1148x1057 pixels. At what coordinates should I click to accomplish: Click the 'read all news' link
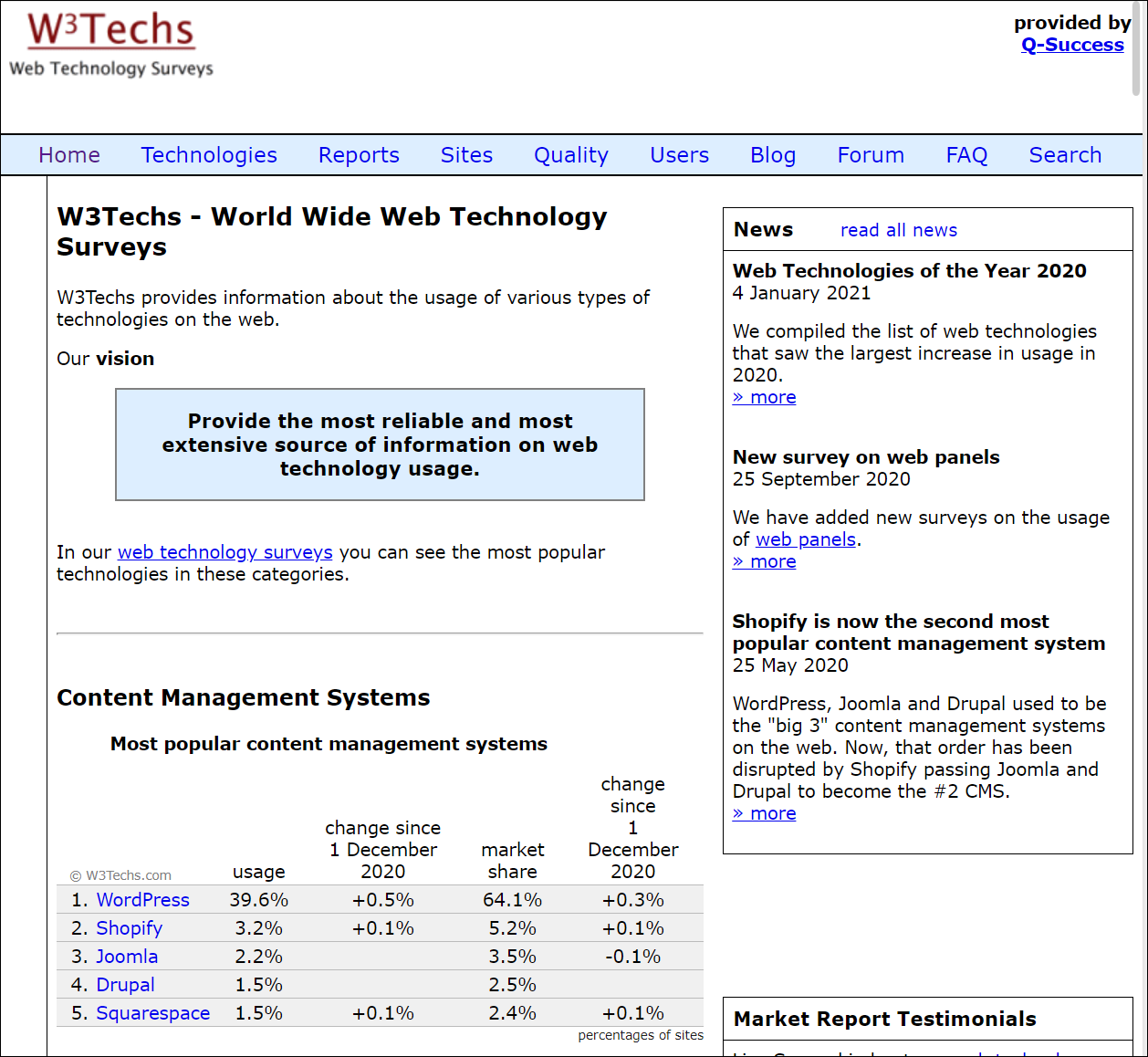(899, 230)
